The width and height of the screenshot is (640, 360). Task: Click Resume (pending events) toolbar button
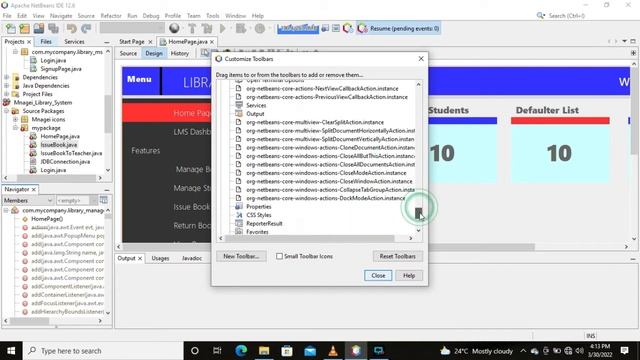click(x=398, y=29)
